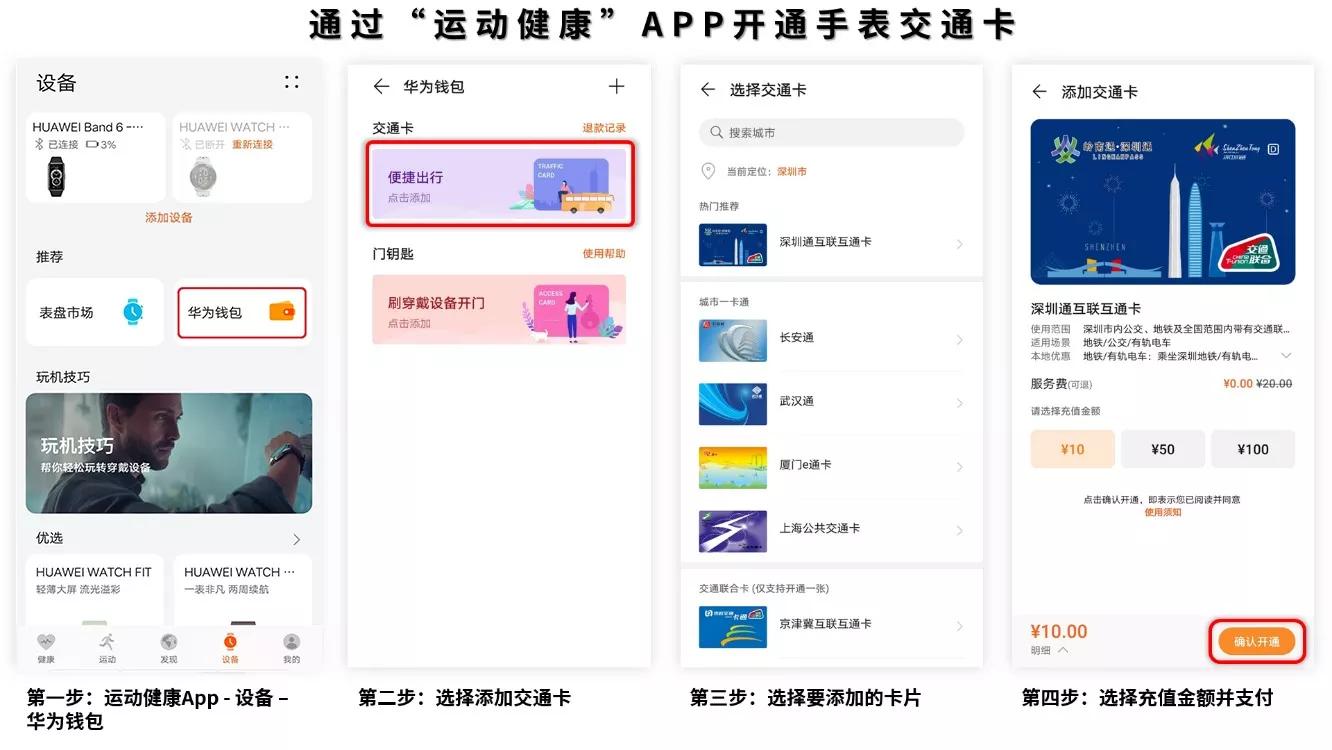Image resolution: width=1332 pixels, height=750 pixels.
Task: Choose ¥100 recharge amount
Action: pos(1252,449)
